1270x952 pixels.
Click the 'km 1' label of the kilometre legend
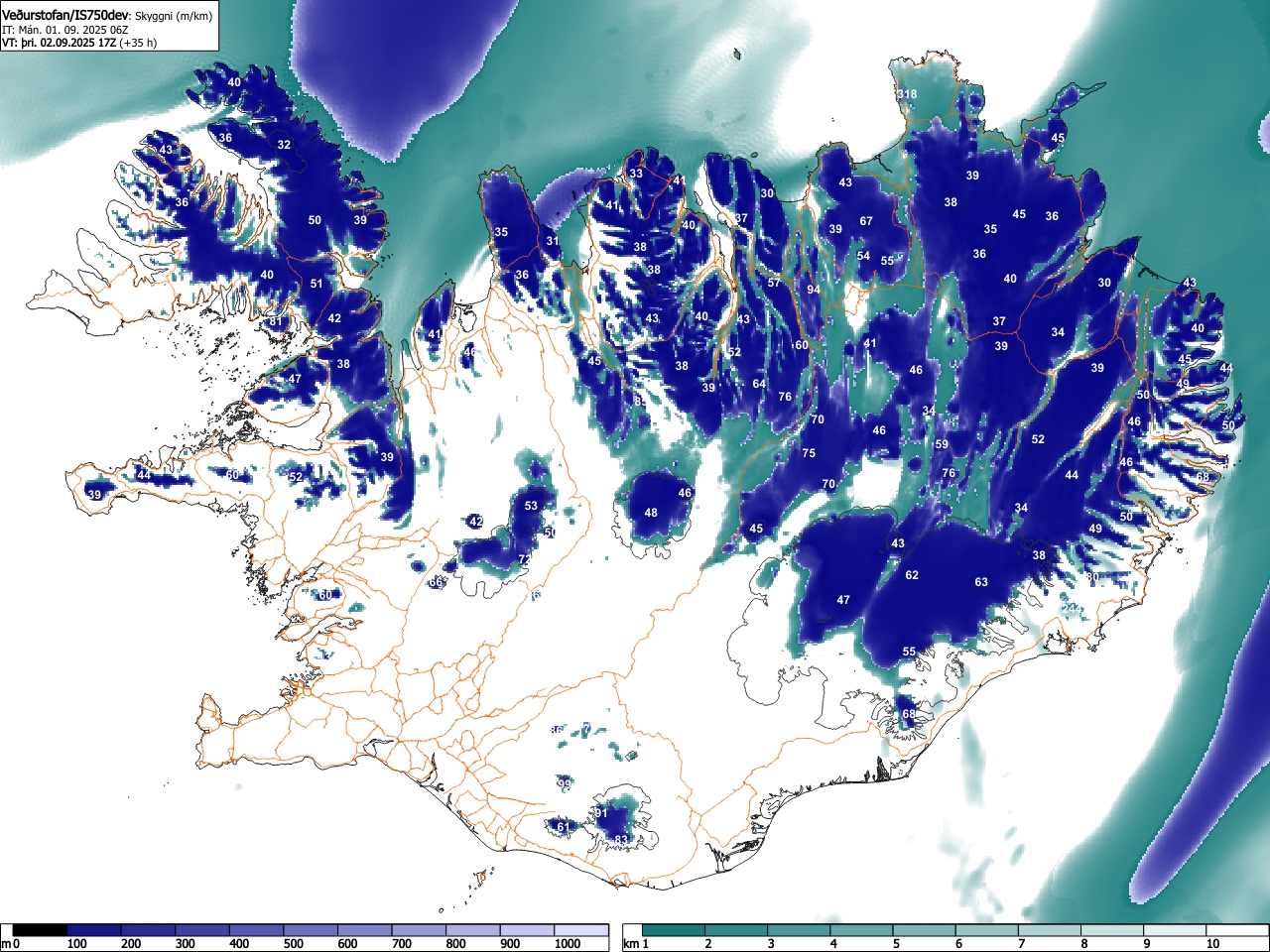pyautogui.click(x=637, y=944)
